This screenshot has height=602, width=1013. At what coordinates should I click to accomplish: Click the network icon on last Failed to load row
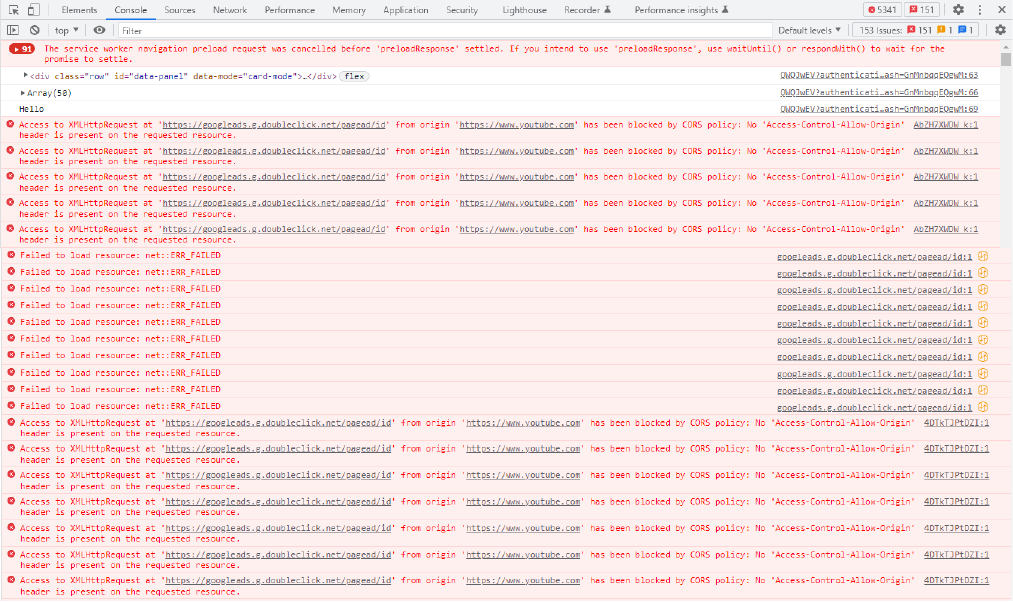[983, 407]
